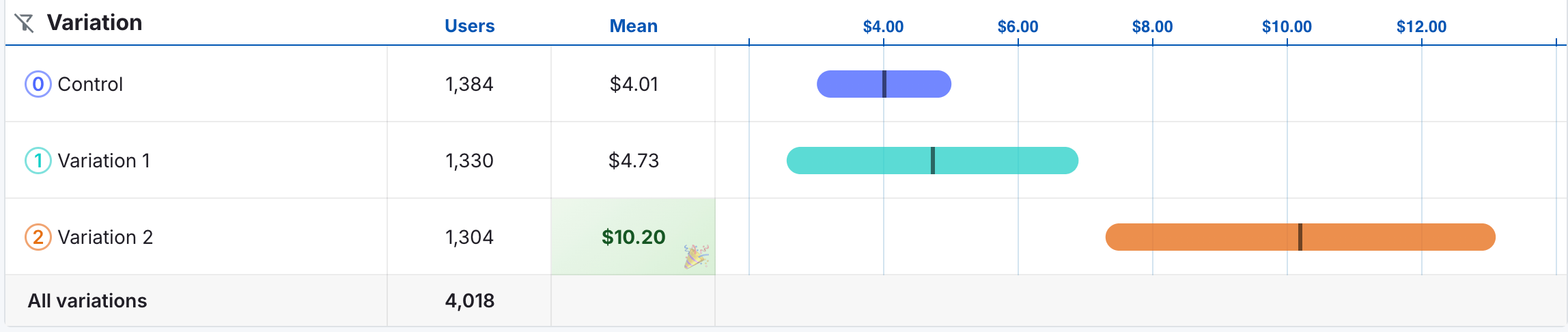This screenshot has height=332, width=1568.
Task: Click the Control row number 0 badge
Action: tap(38, 84)
